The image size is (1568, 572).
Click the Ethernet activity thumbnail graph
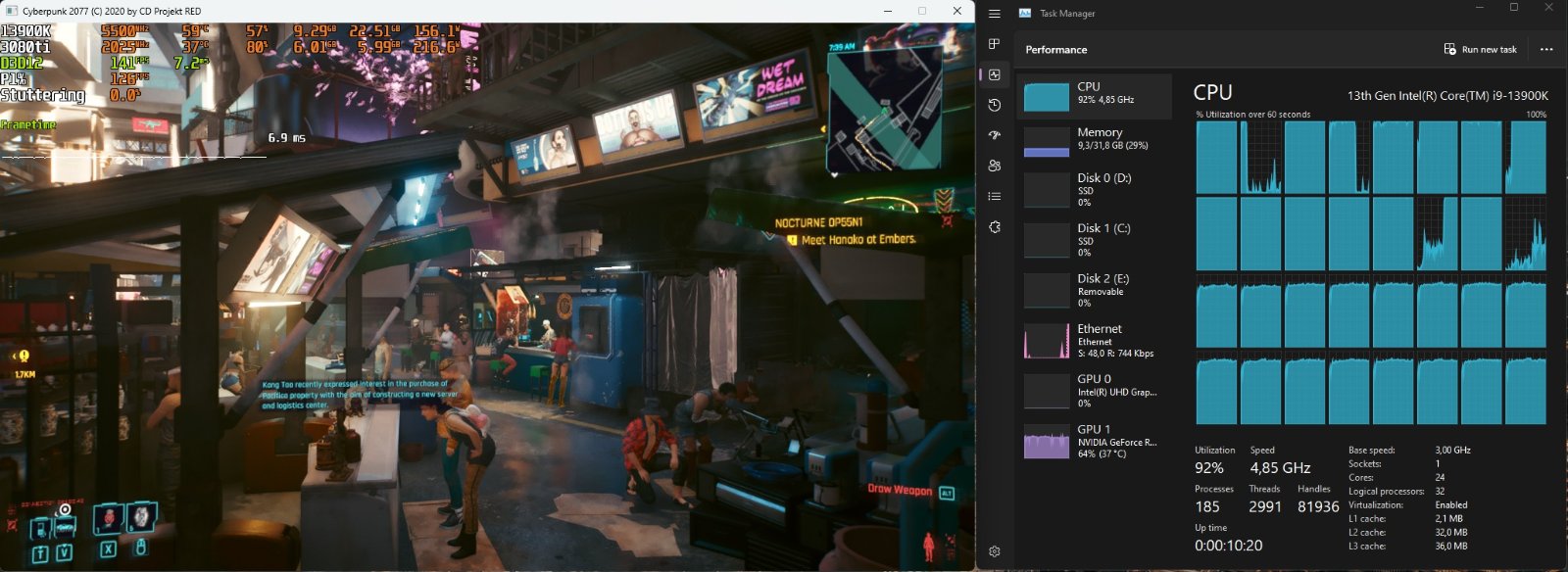coord(1047,341)
